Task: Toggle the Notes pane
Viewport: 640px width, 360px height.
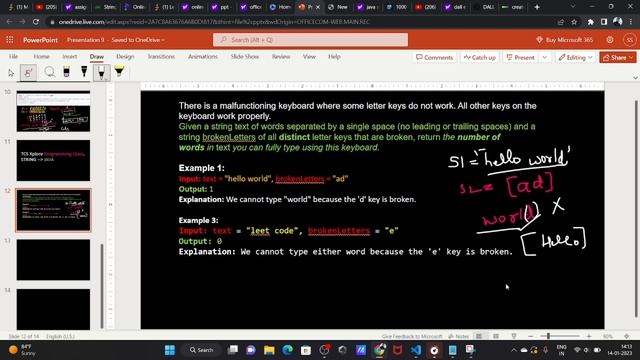Action: [458, 336]
